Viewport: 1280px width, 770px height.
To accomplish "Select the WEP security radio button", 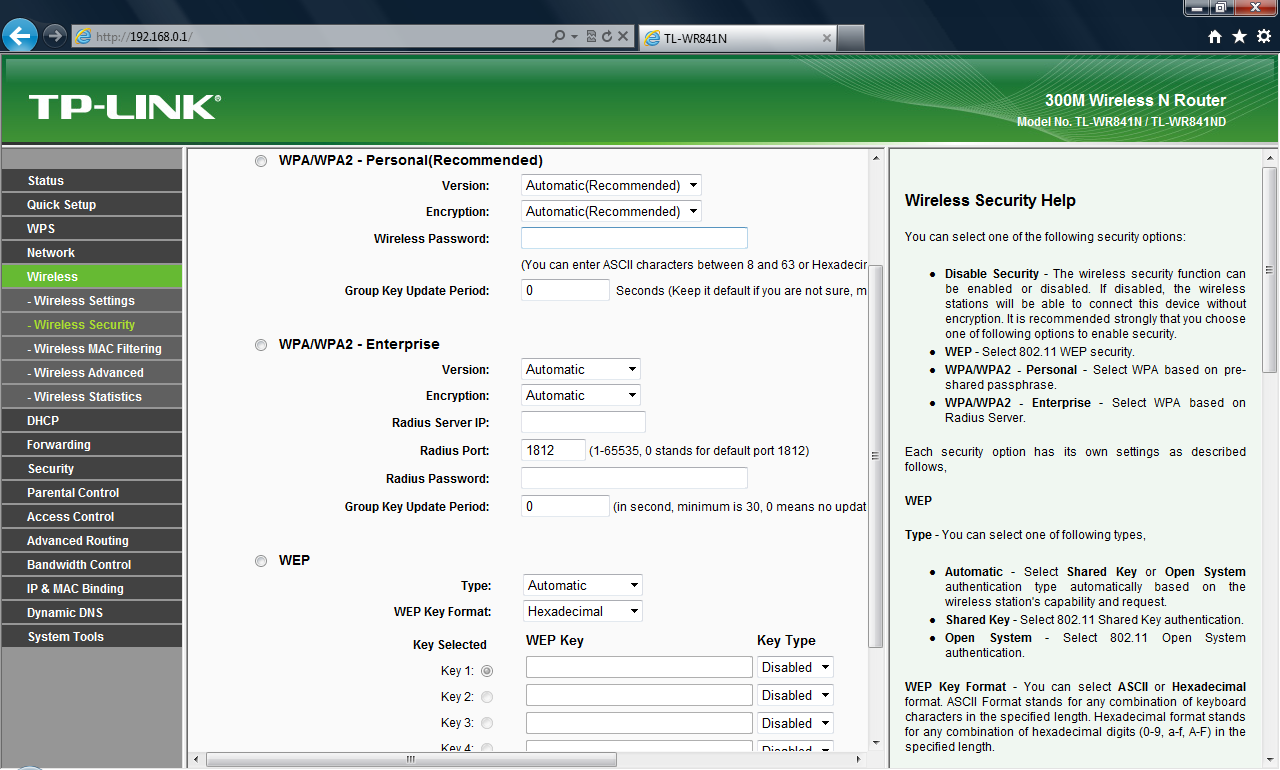I will point(261,561).
